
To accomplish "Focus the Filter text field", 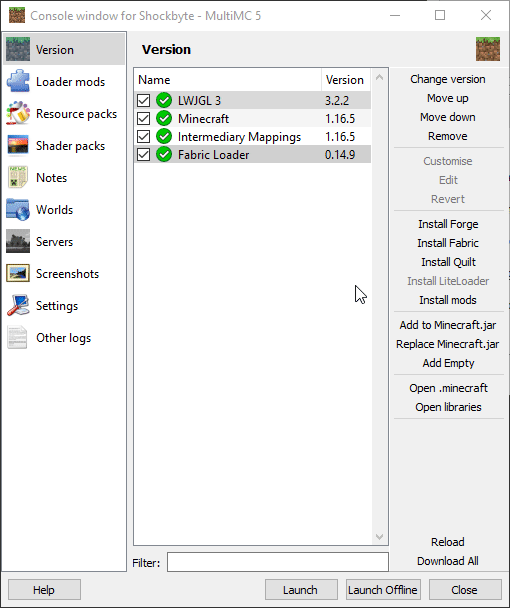I will [278, 562].
